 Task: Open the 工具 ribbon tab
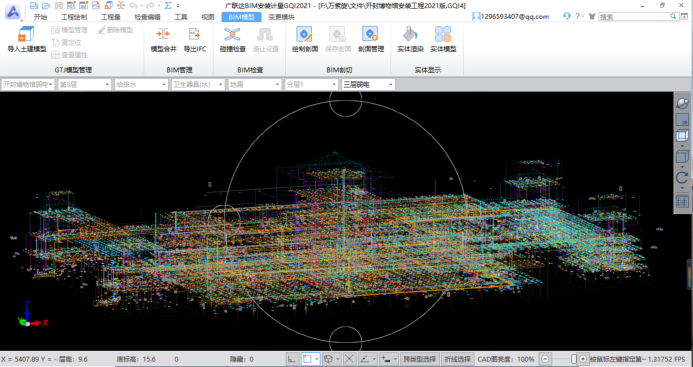click(181, 17)
